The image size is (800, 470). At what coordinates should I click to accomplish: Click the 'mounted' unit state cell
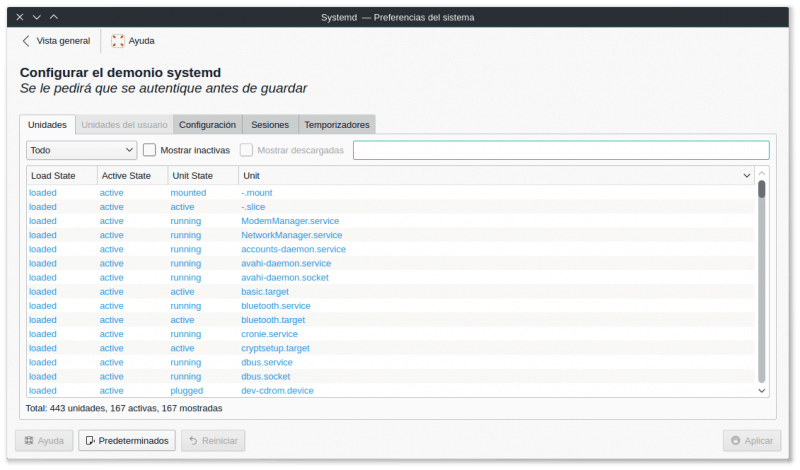(x=188, y=193)
